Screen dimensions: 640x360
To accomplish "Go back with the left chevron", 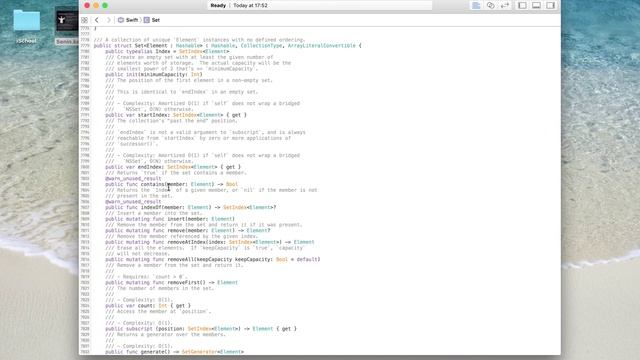I will (x=97, y=20).
